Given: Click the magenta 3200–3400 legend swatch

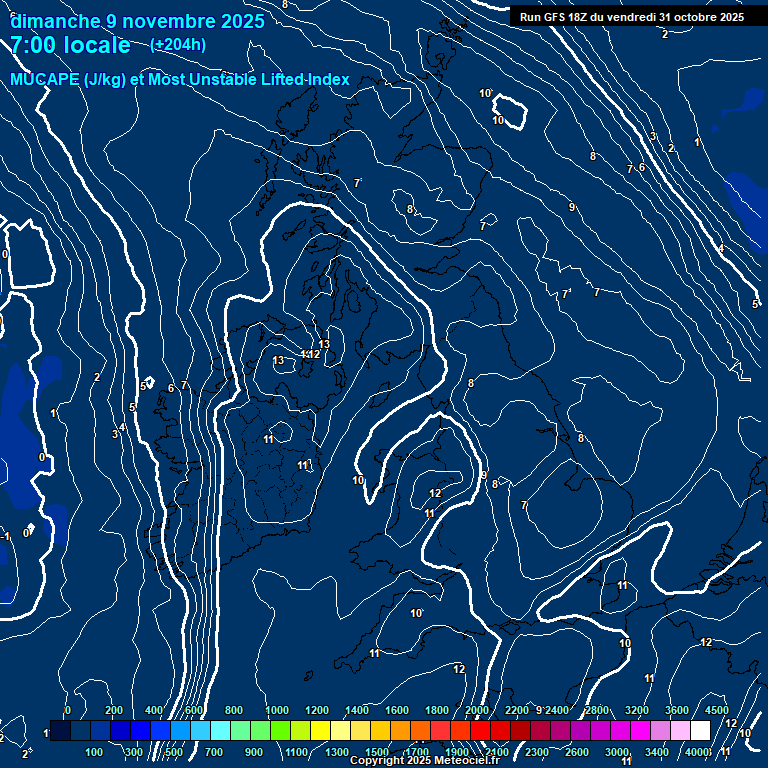Looking at the screenshot, I should [x=640, y=730].
